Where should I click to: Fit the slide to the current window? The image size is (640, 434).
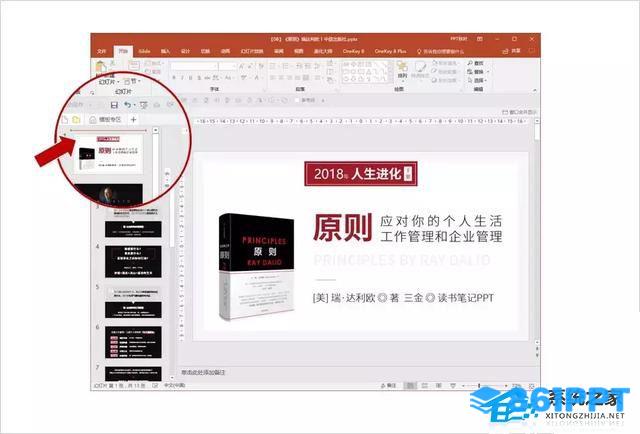(531, 385)
